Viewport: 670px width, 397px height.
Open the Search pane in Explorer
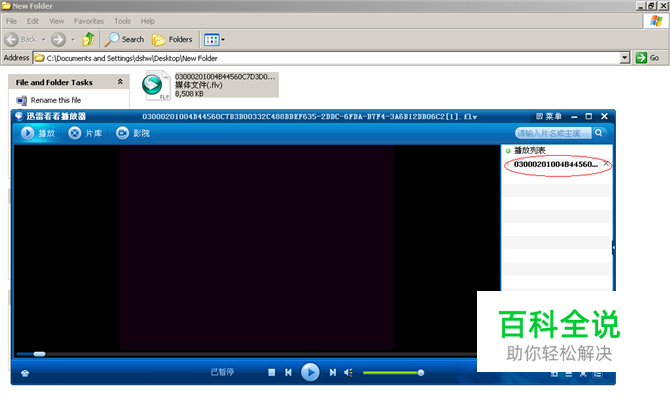point(124,39)
